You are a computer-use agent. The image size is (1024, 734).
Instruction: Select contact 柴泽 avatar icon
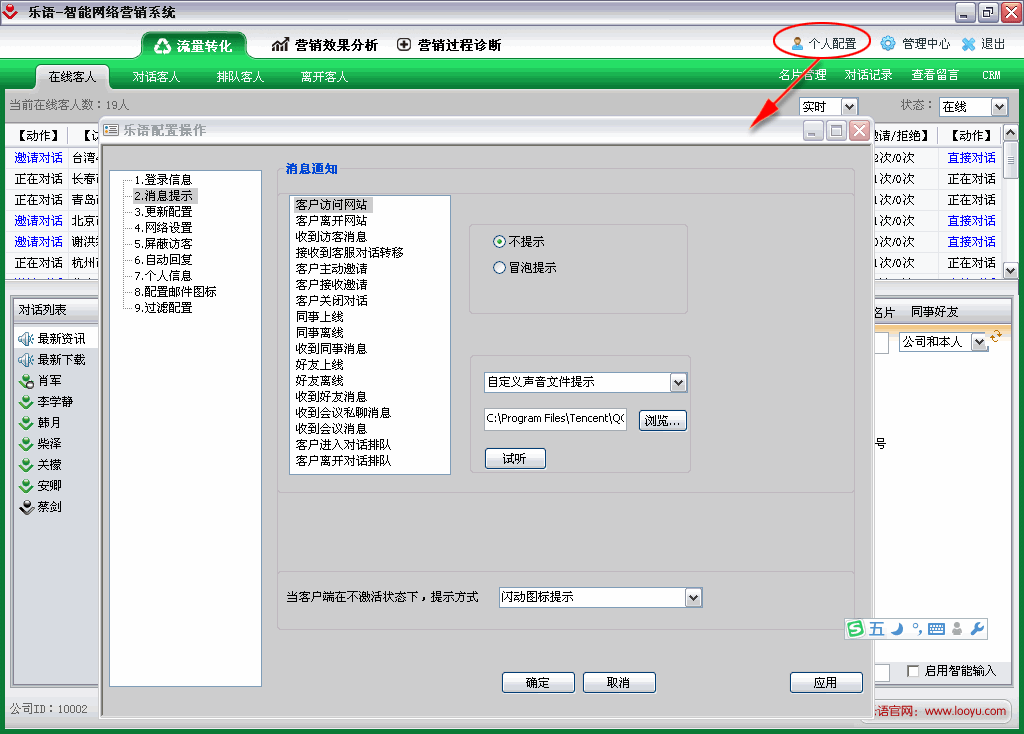coord(26,443)
